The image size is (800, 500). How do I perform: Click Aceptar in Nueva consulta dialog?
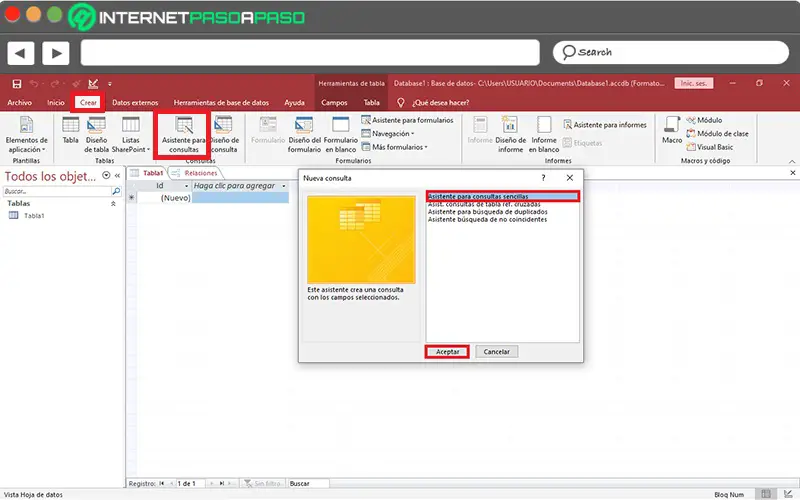[x=447, y=352]
